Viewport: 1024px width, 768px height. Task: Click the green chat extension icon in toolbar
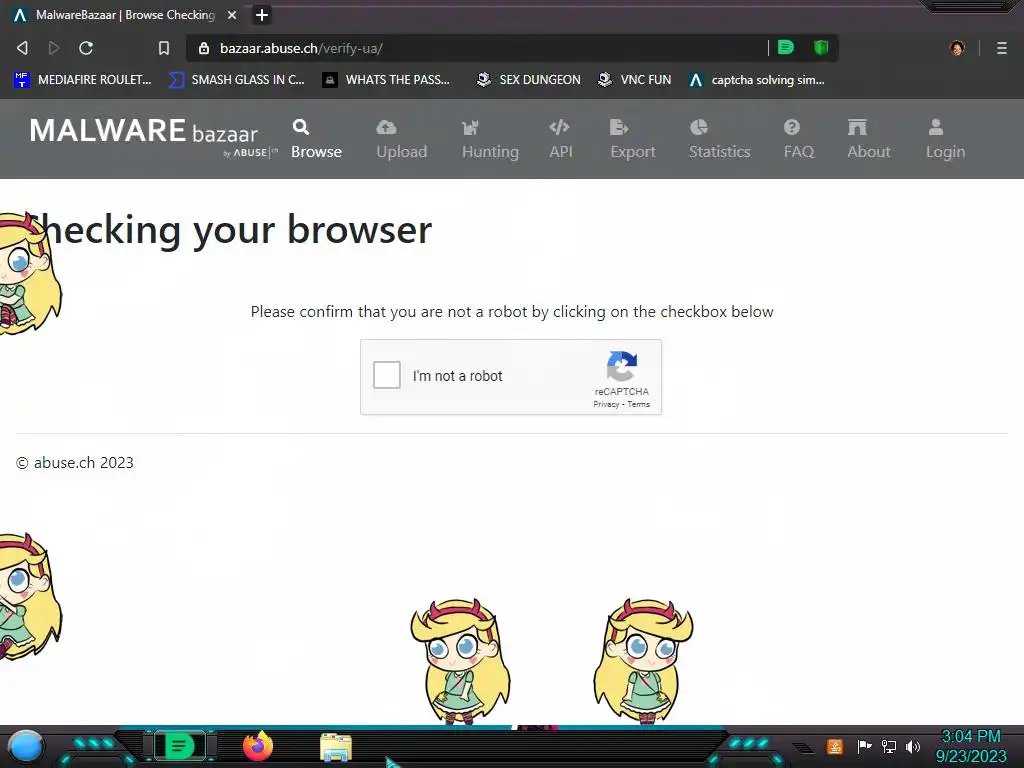click(786, 48)
